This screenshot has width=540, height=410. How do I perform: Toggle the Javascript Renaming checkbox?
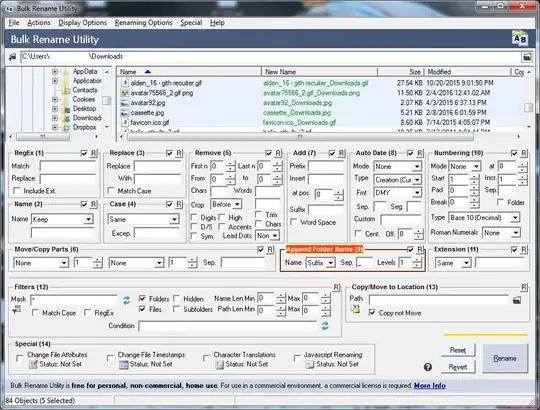(297, 358)
